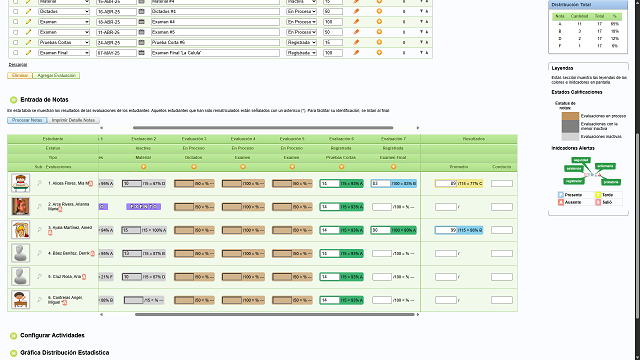640x360 pixels.
Task: Click student 2 profile photo thumbnail
Action: 20,207
